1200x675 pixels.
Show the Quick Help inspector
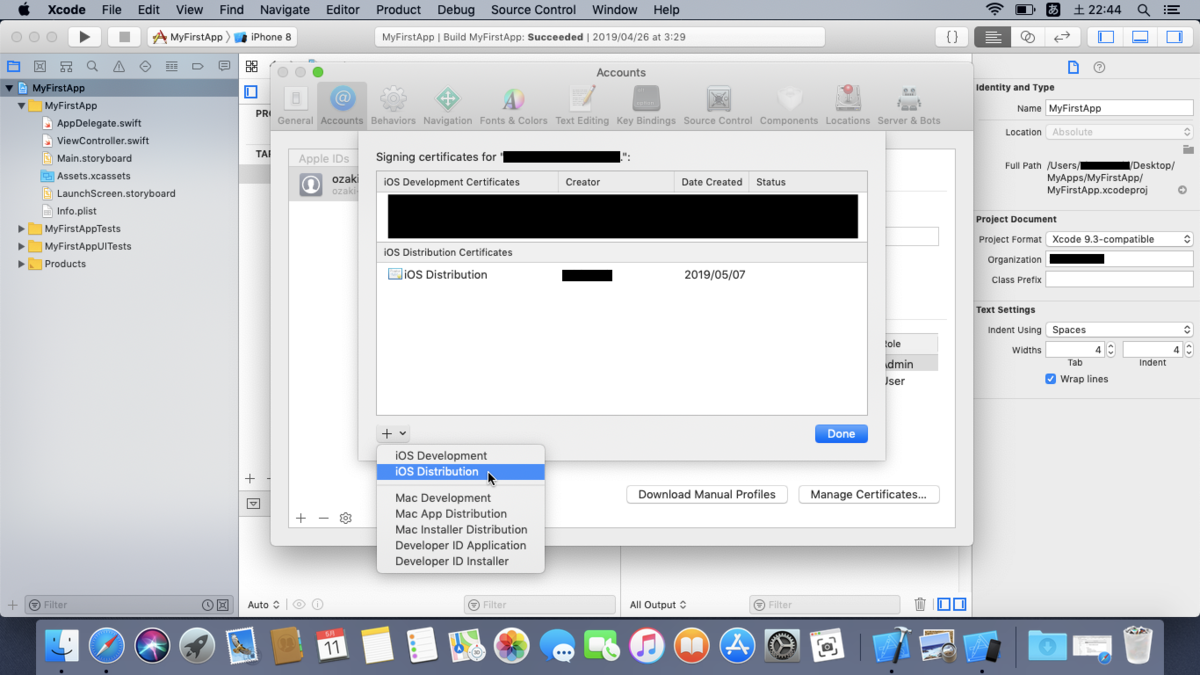click(1099, 67)
